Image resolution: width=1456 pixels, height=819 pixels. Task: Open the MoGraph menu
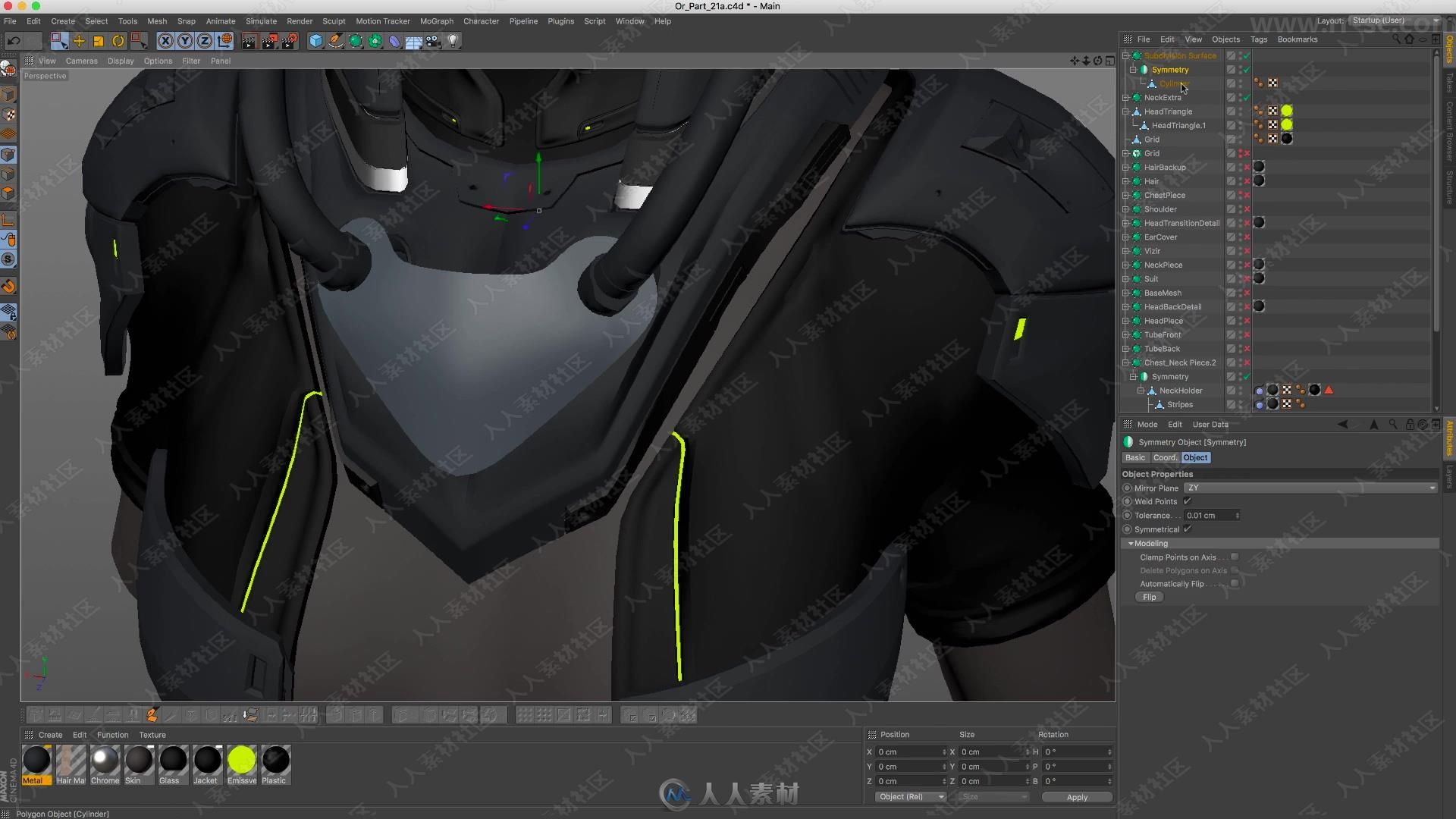click(437, 21)
